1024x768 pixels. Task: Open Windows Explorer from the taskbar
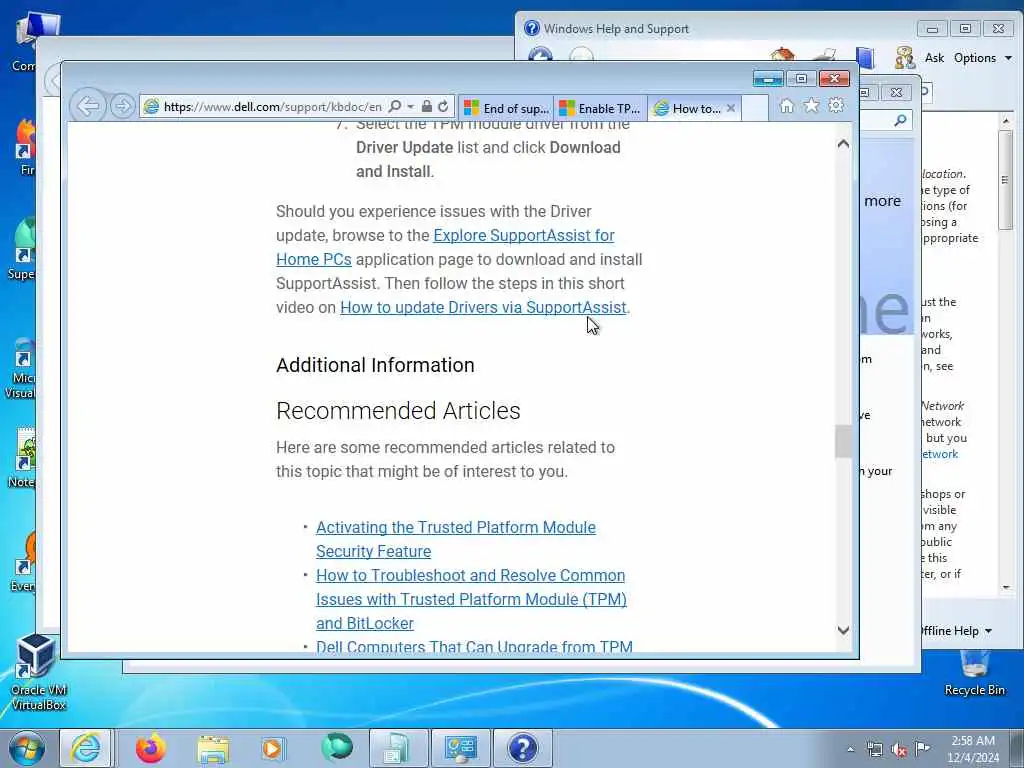point(213,748)
